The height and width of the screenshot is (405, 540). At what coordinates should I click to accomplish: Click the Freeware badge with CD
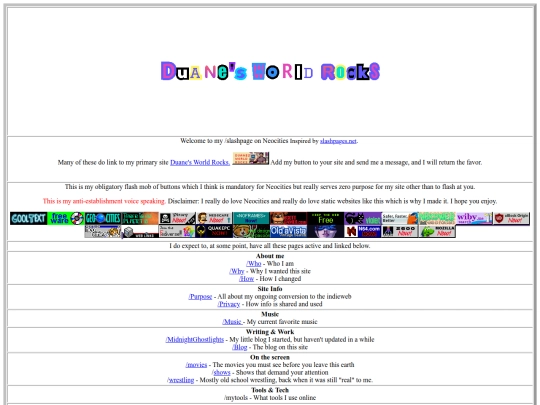pyautogui.click(x=66, y=218)
